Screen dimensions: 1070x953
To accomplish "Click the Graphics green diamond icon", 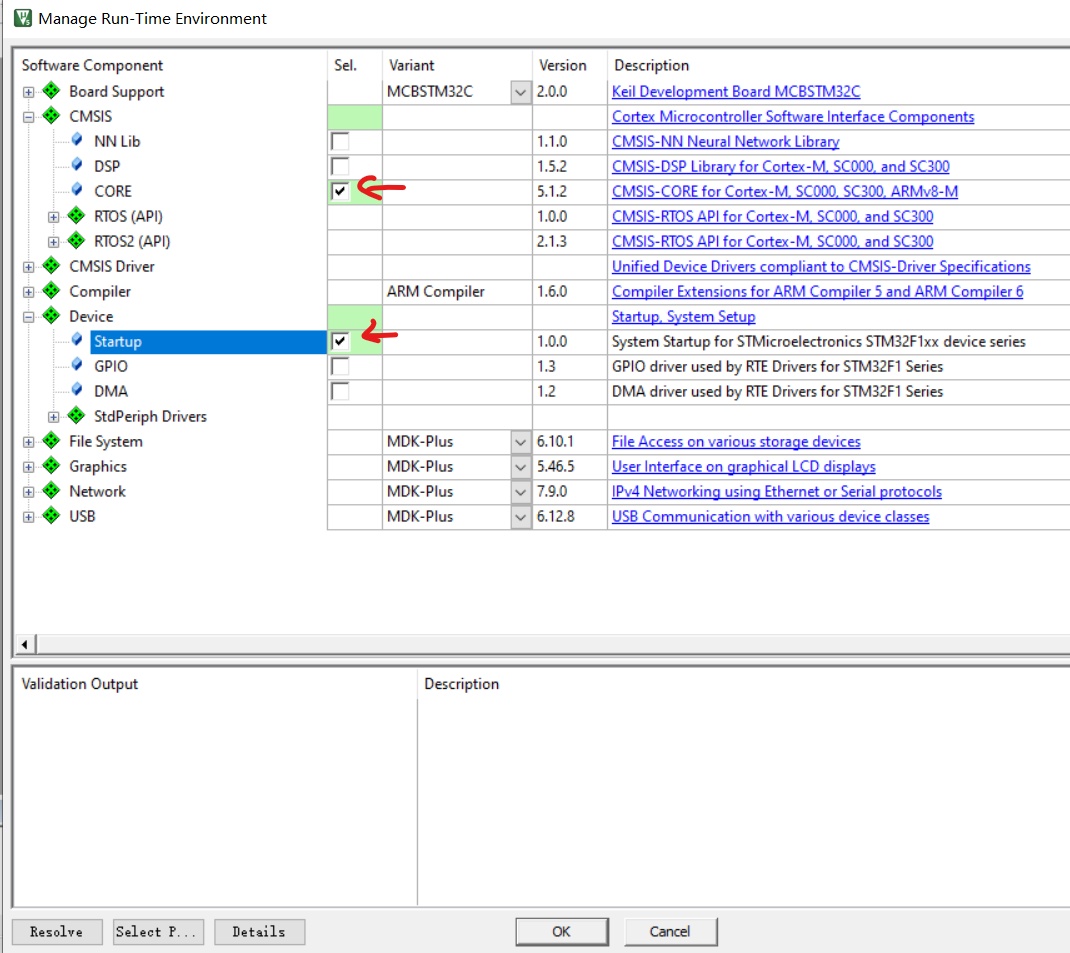I will [51, 466].
